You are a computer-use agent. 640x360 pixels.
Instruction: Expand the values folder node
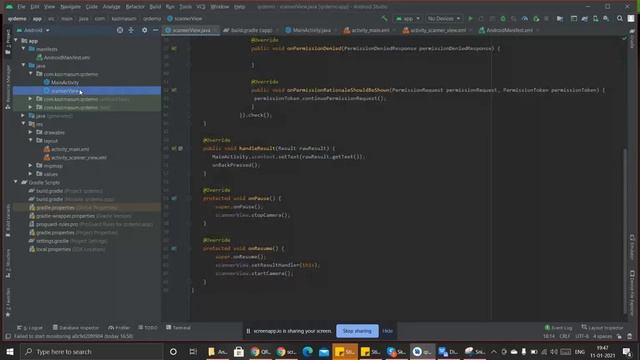[x=31, y=174]
